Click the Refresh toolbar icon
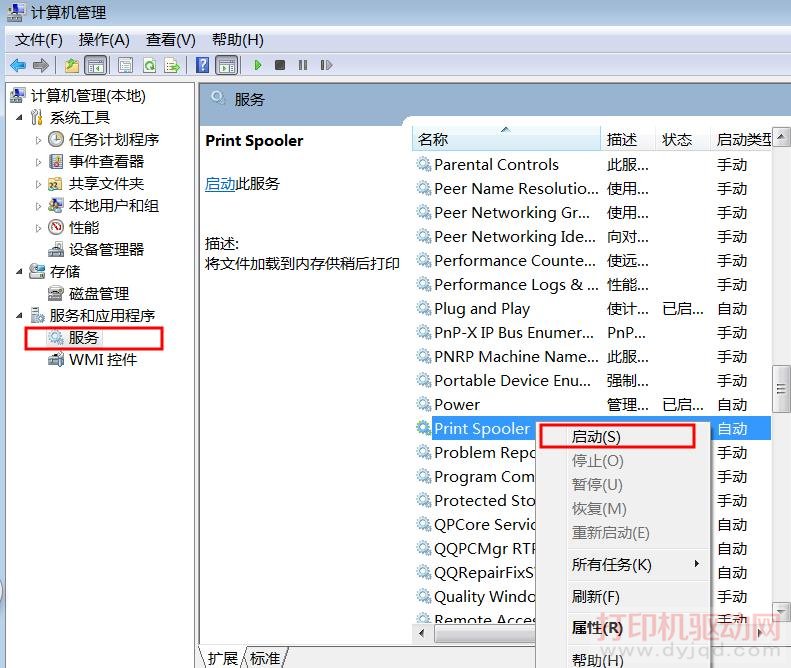The image size is (791, 668). click(149, 65)
